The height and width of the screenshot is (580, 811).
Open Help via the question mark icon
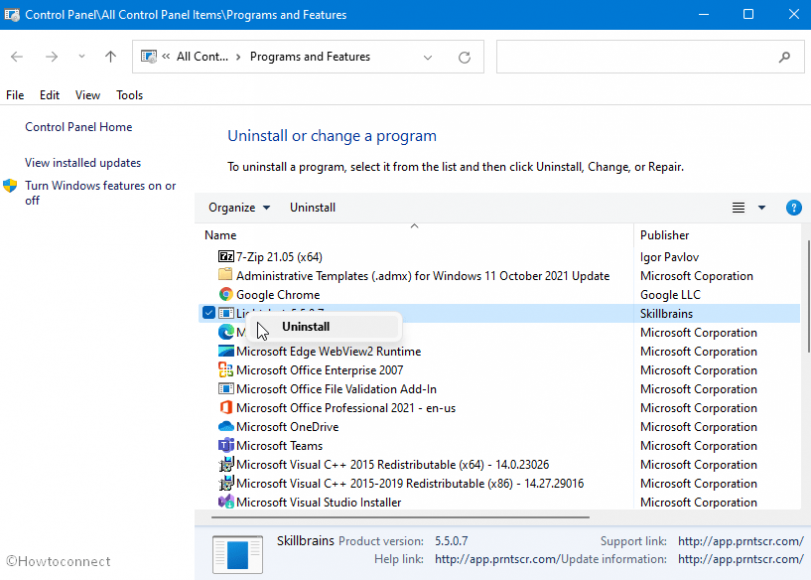point(794,207)
